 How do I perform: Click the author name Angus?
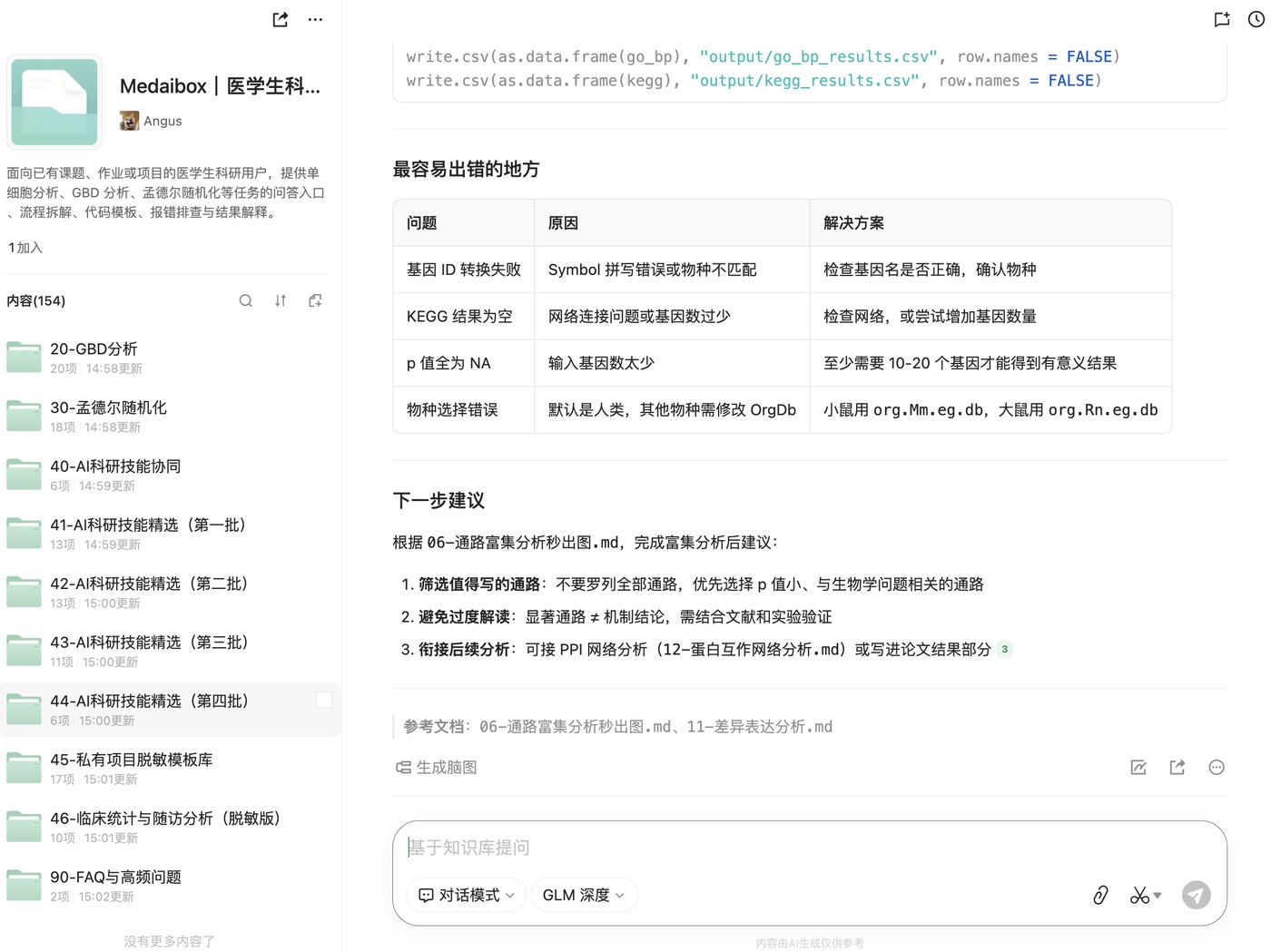pyautogui.click(x=163, y=121)
